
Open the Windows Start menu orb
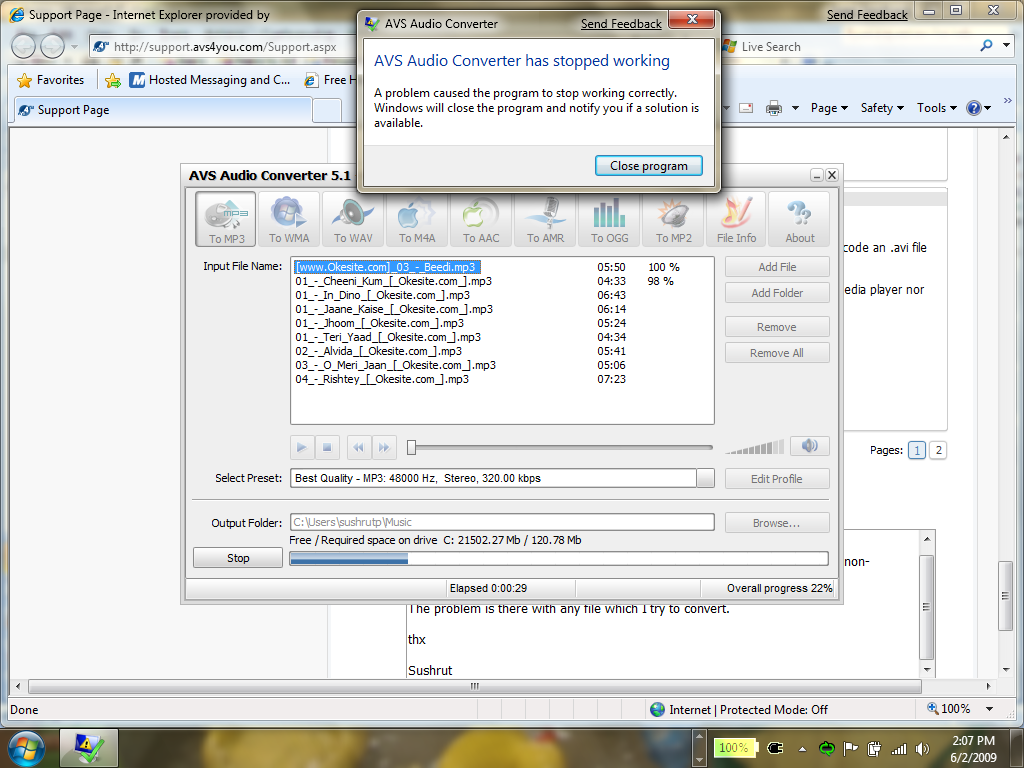click(26, 747)
